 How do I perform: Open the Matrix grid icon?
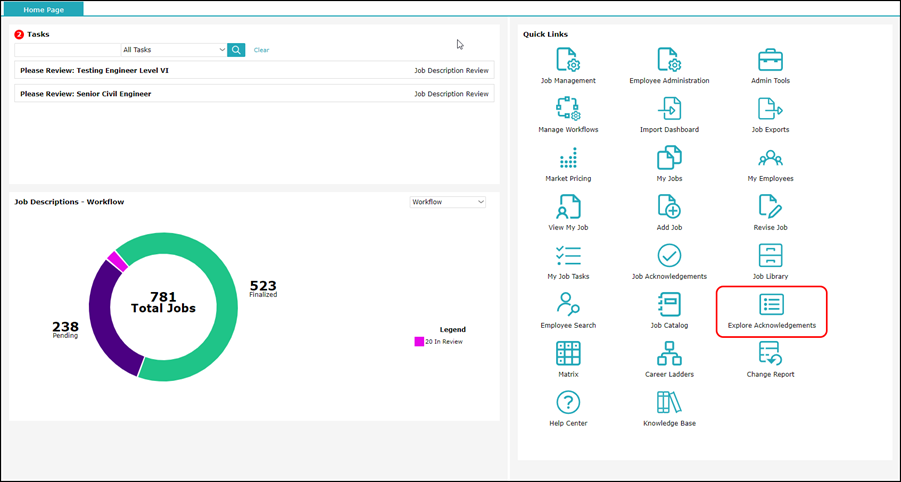coord(568,354)
